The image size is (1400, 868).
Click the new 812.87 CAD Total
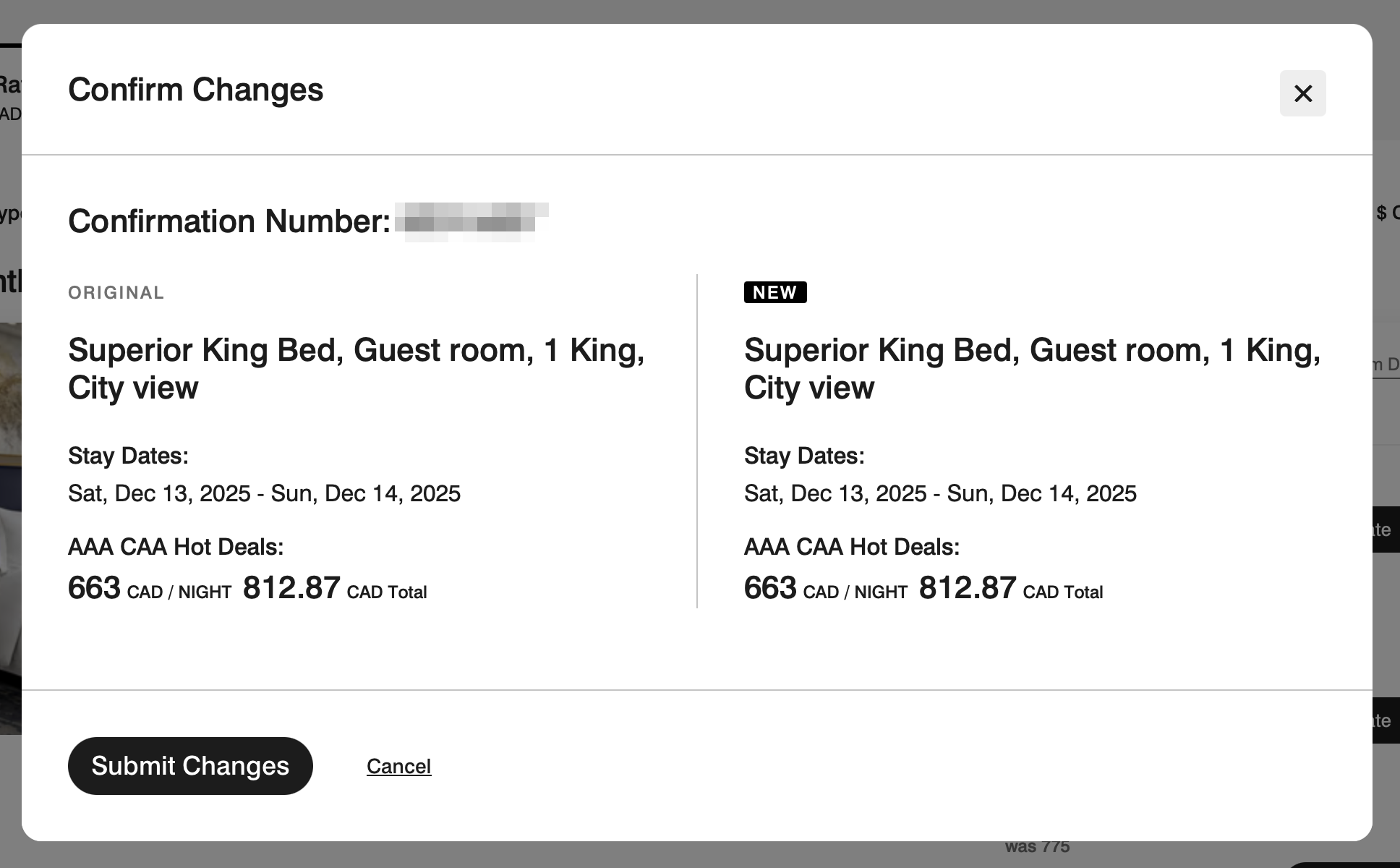pyautogui.click(x=1011, y=589)
